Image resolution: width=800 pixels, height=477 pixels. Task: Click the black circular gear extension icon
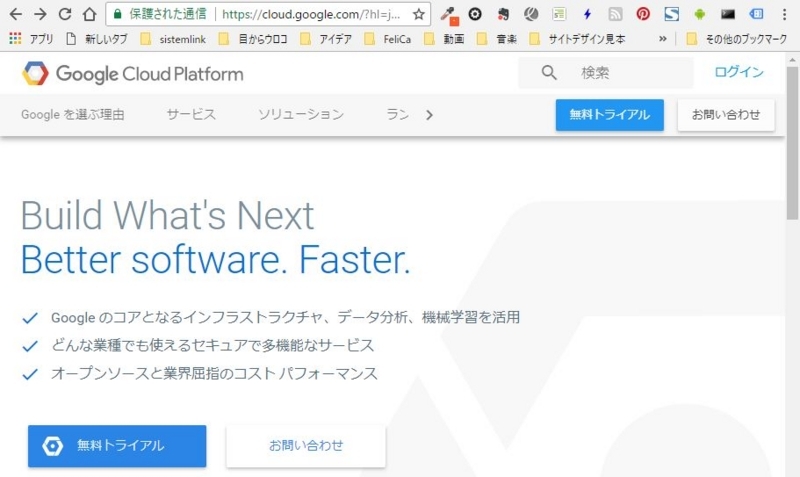[x=475, y=14]
